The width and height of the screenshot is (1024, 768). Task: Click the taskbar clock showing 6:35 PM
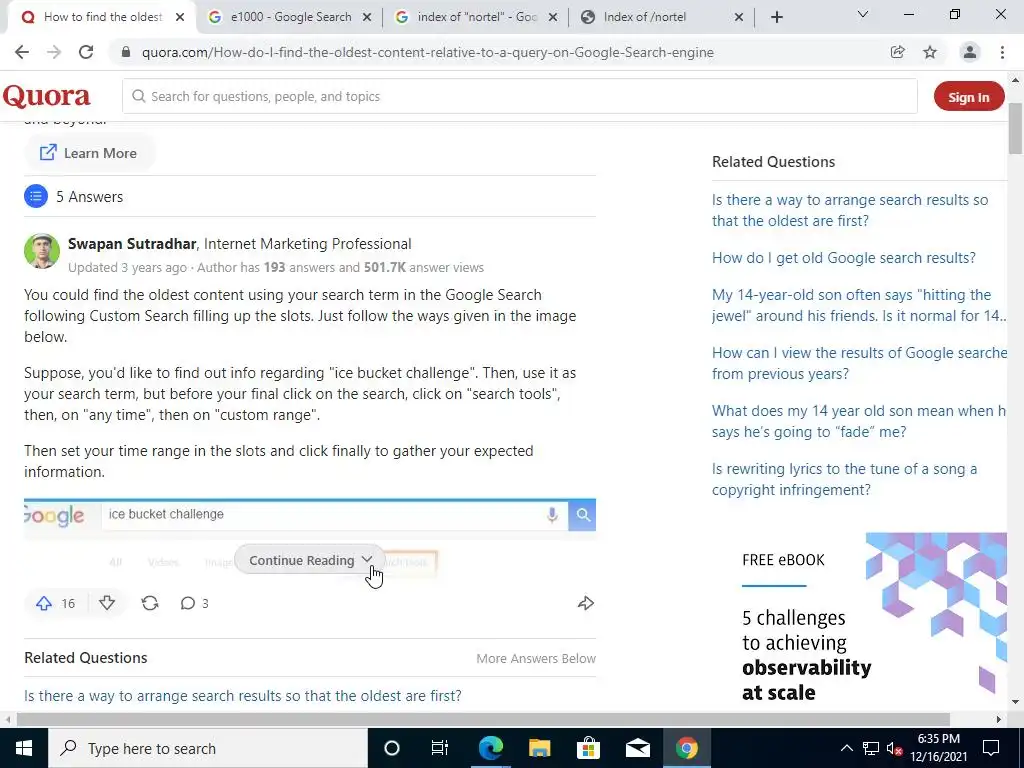tap(938, 748)
